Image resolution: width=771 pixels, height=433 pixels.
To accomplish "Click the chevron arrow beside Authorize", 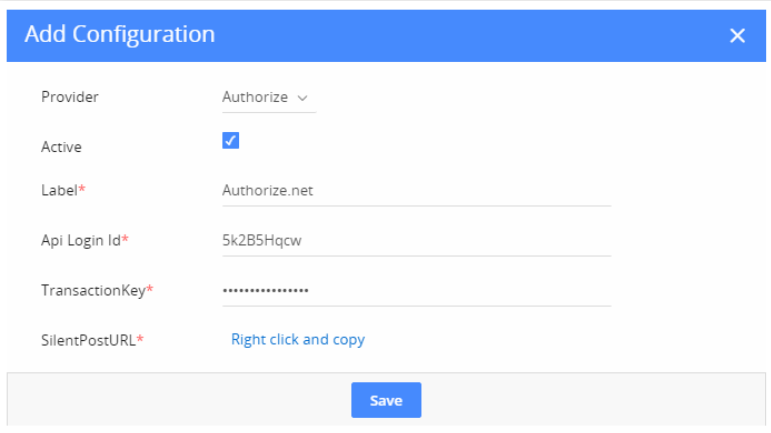I will (302, 98).
